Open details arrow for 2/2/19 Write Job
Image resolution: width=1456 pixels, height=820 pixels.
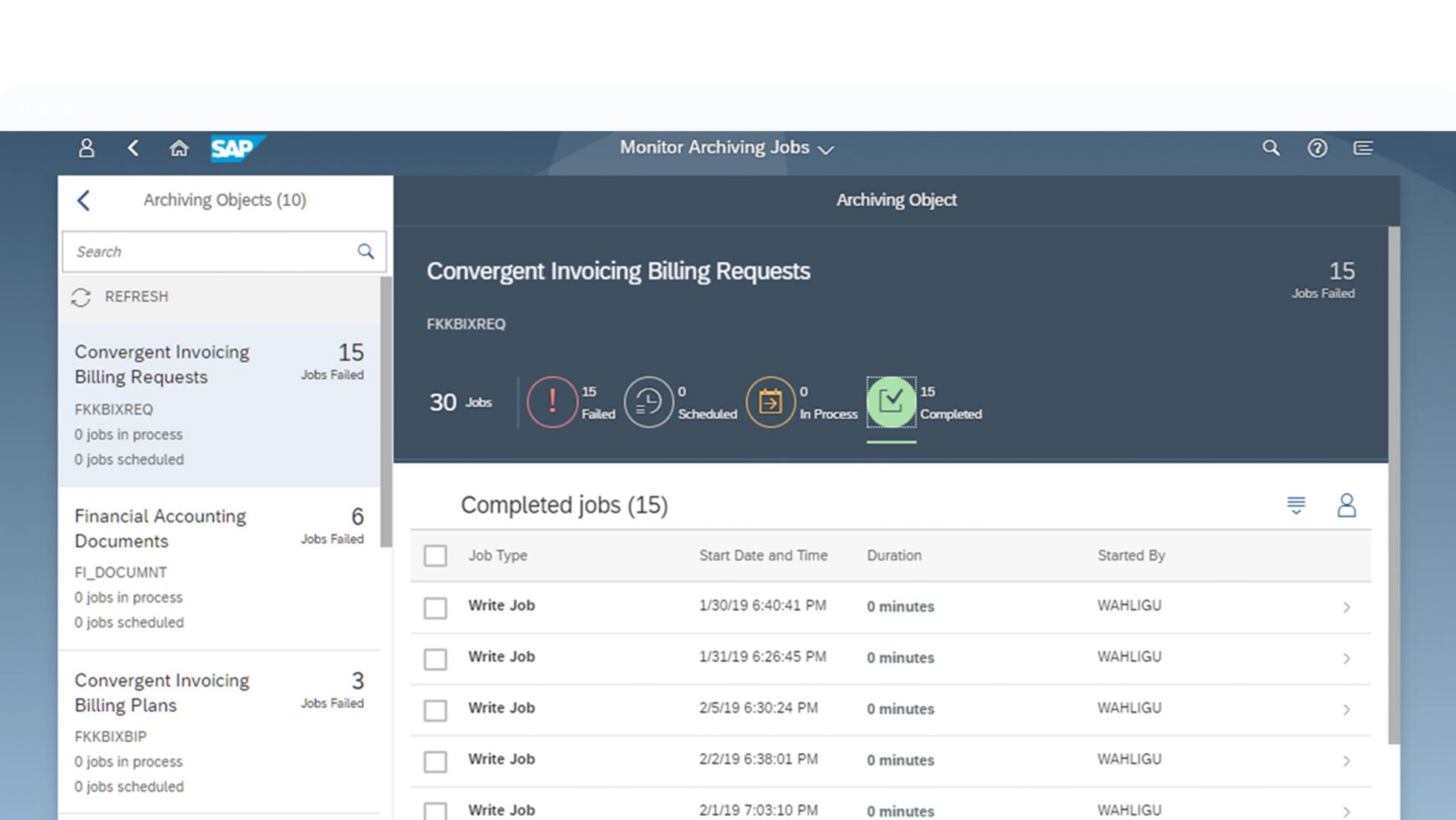(x=1346, y=760)
